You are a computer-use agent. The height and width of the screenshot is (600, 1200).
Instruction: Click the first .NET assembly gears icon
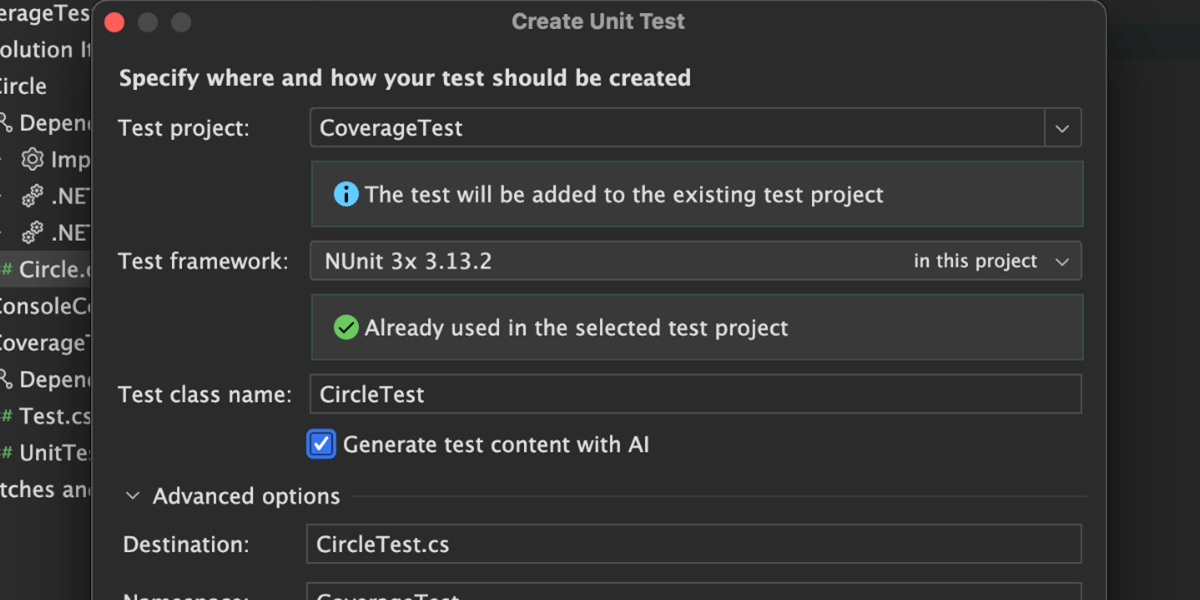[33, 196]
